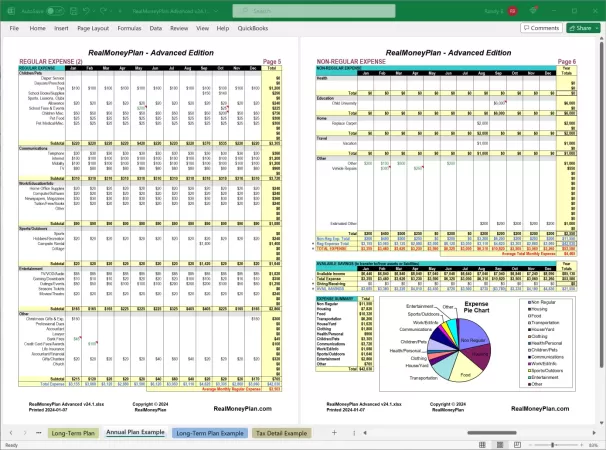
Task: Open the Formulas ribbon tab
Action: point(129,29)
